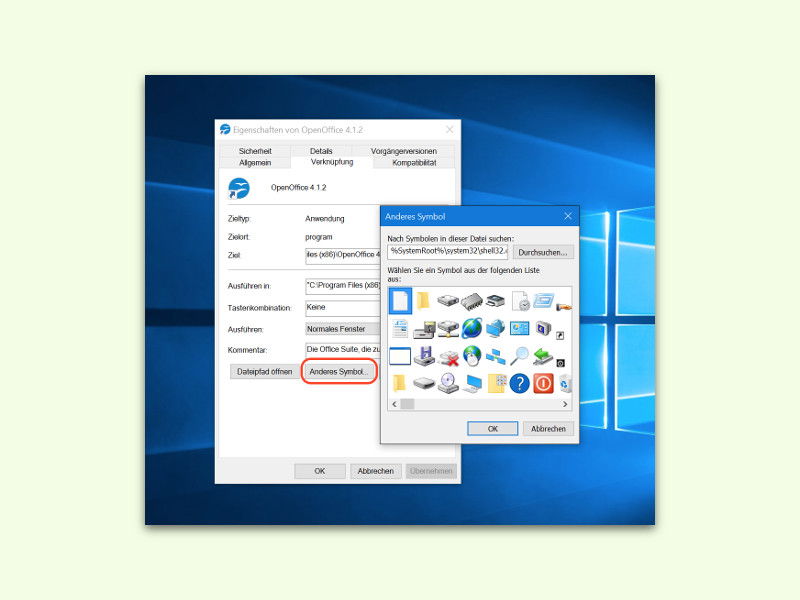Pick the folder with options grid icon
The width and height of the screenshot is (800, 600).
496,383
